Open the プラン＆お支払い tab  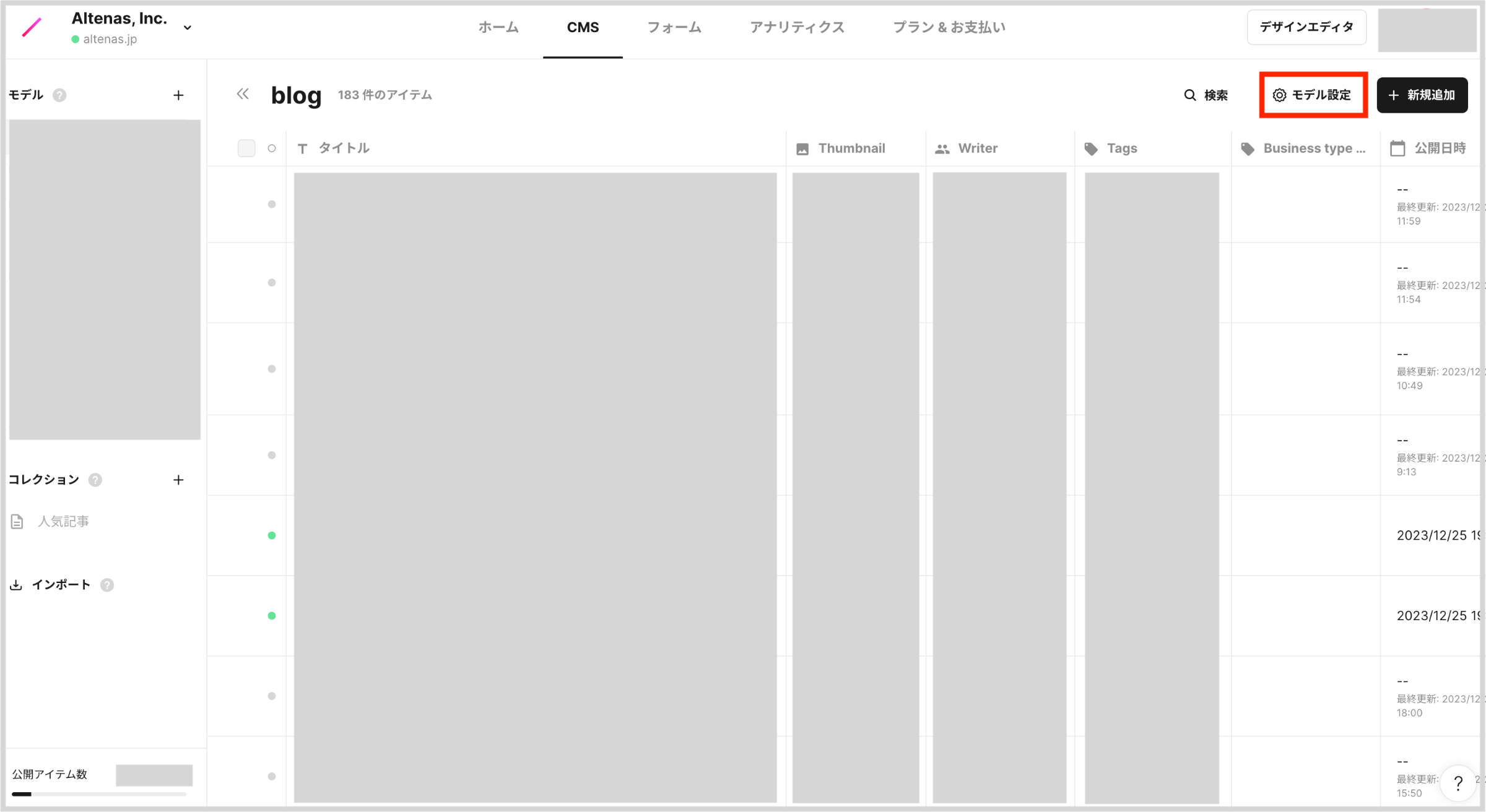(949, 27)
